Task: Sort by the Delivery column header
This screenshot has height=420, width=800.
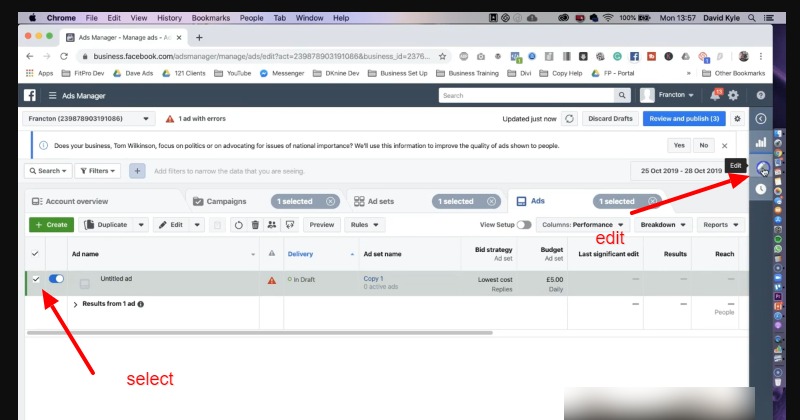Action: pyautogui.click(x=301, y=254)
